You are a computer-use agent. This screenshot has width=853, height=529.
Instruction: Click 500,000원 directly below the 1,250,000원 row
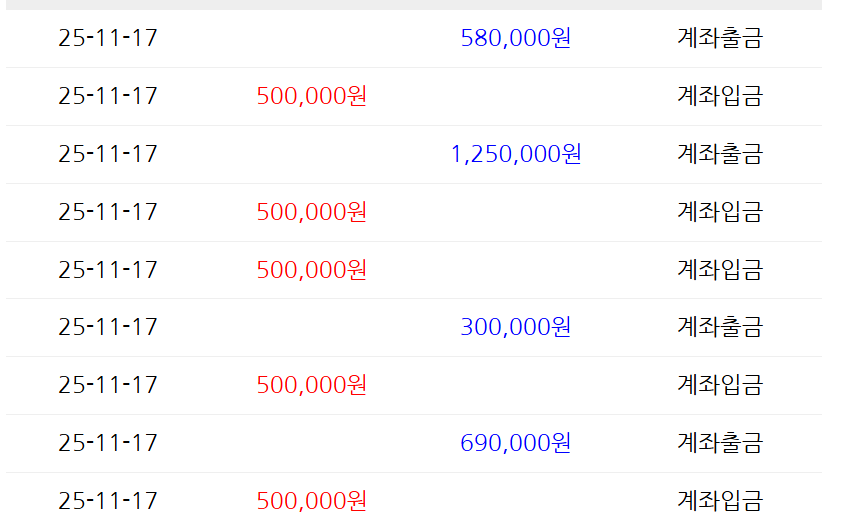[x=312, y=212]
